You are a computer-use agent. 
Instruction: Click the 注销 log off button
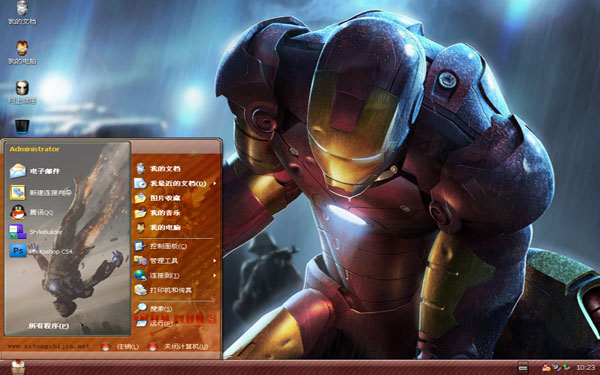[x=120, y=347]
